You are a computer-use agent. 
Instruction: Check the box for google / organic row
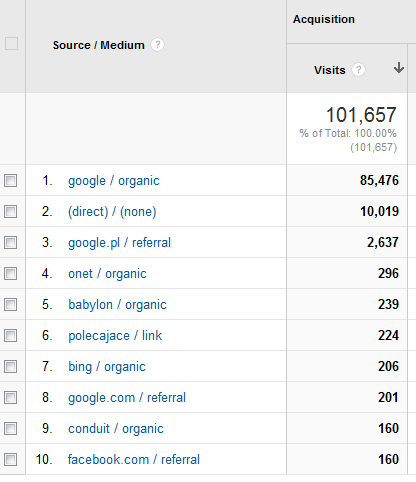tap(10, 180)
